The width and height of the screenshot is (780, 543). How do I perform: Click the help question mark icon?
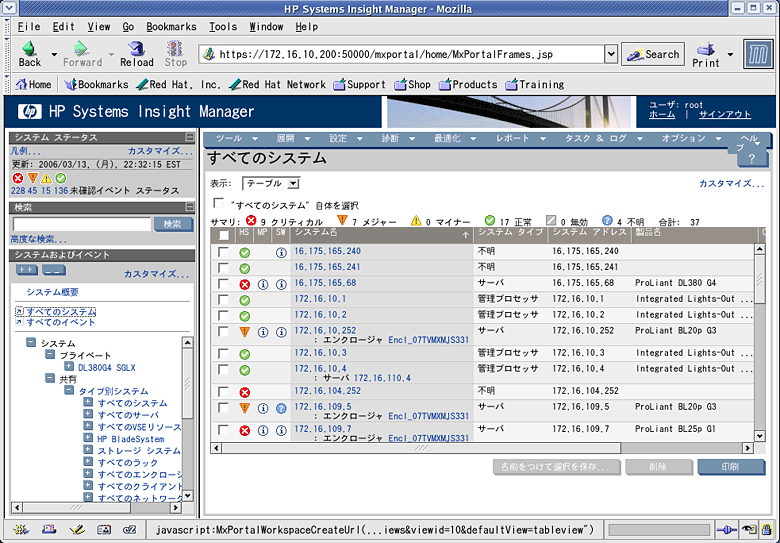pos(752,159)
